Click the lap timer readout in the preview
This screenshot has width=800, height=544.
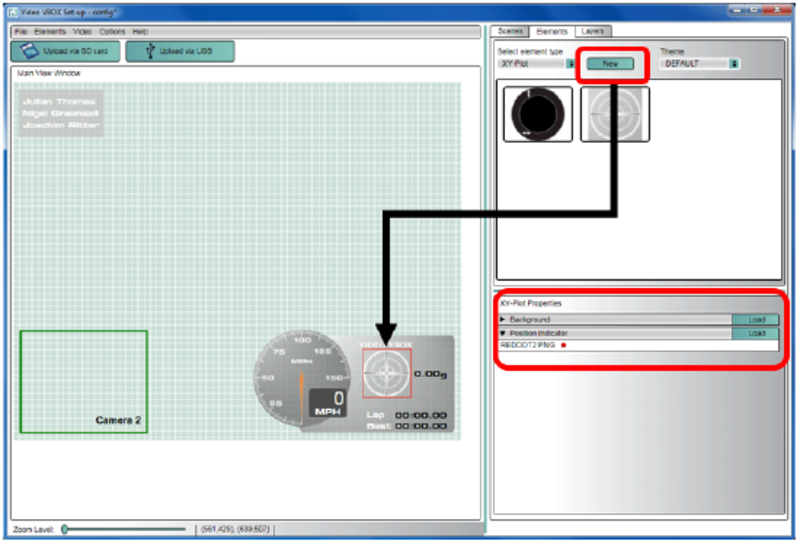[x=420, y=414]
